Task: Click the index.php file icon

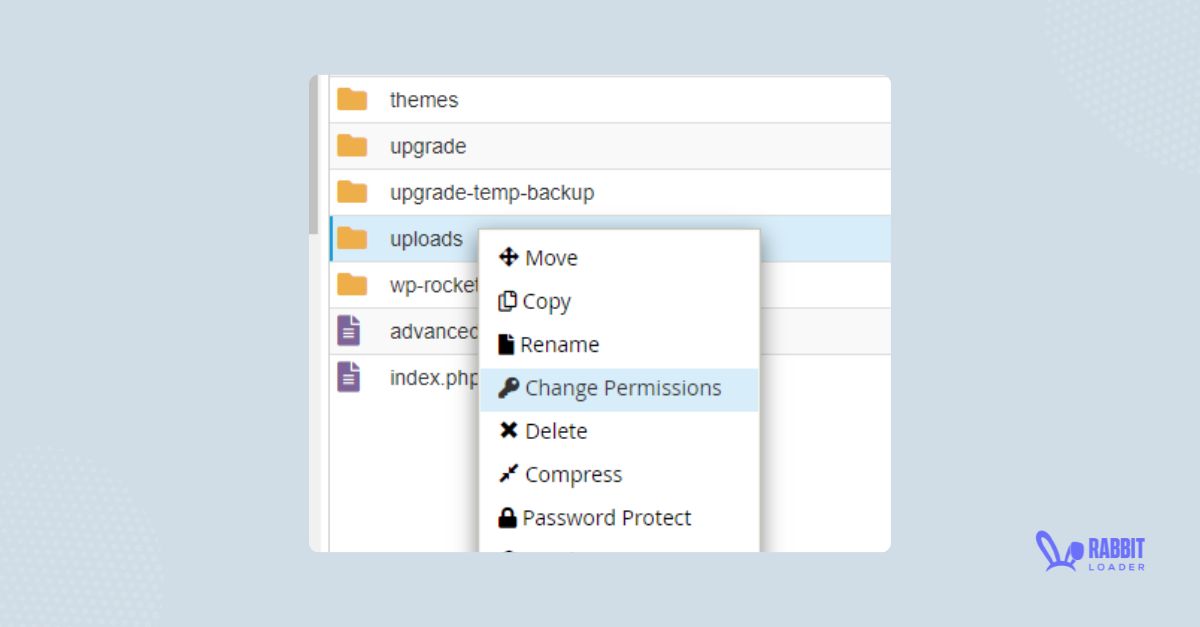Action: coord(351,377)
